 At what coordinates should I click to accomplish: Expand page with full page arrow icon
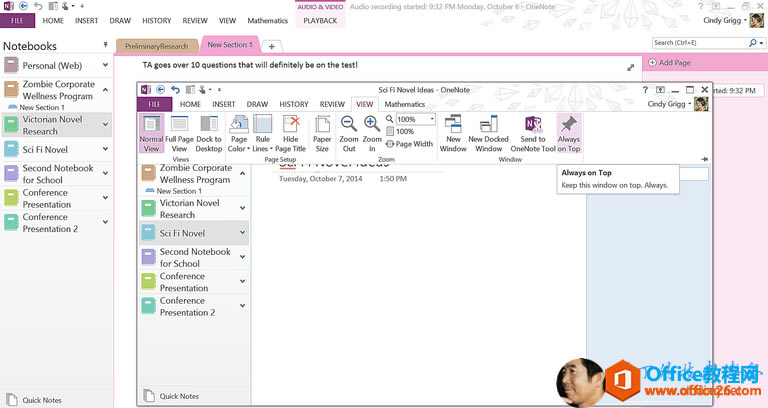coord(631,68)
